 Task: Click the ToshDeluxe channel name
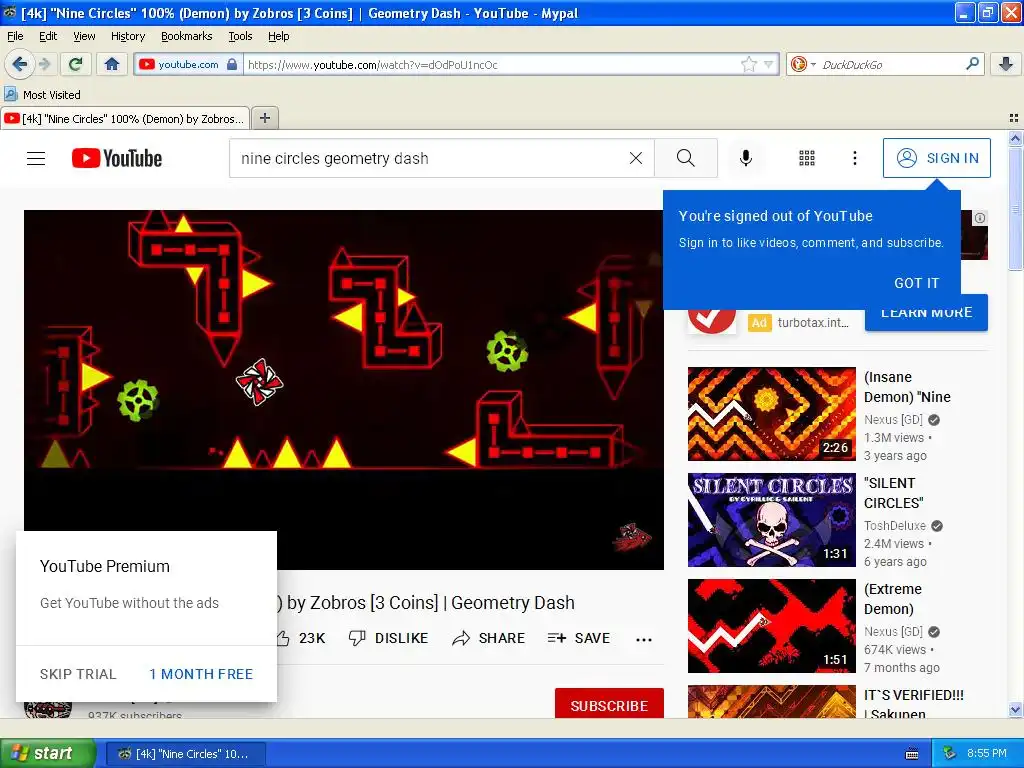895,525
